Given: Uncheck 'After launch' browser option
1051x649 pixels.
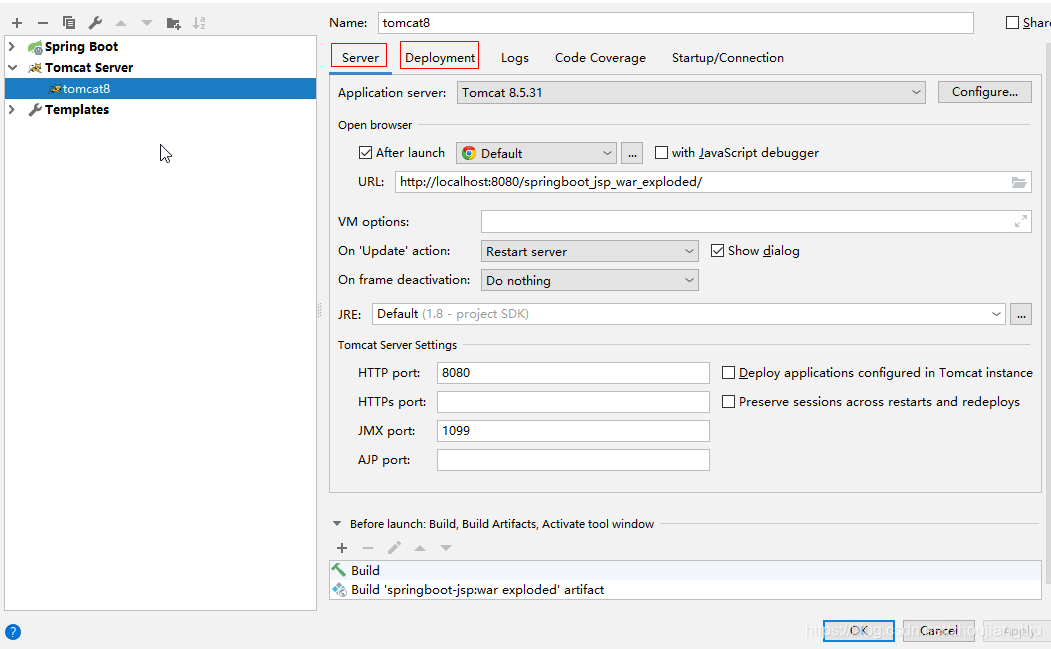Looking at the screenshot, I should (366, 152).
